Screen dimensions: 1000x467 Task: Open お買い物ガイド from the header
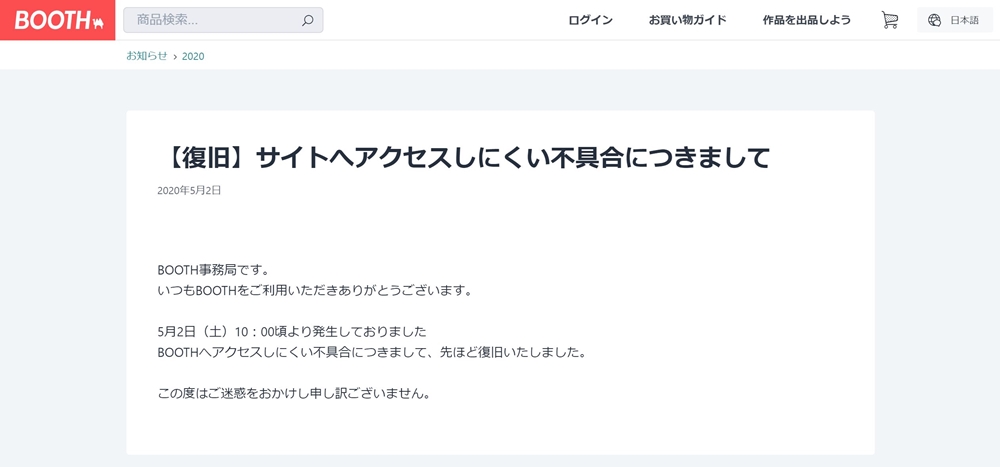point(687,20)
